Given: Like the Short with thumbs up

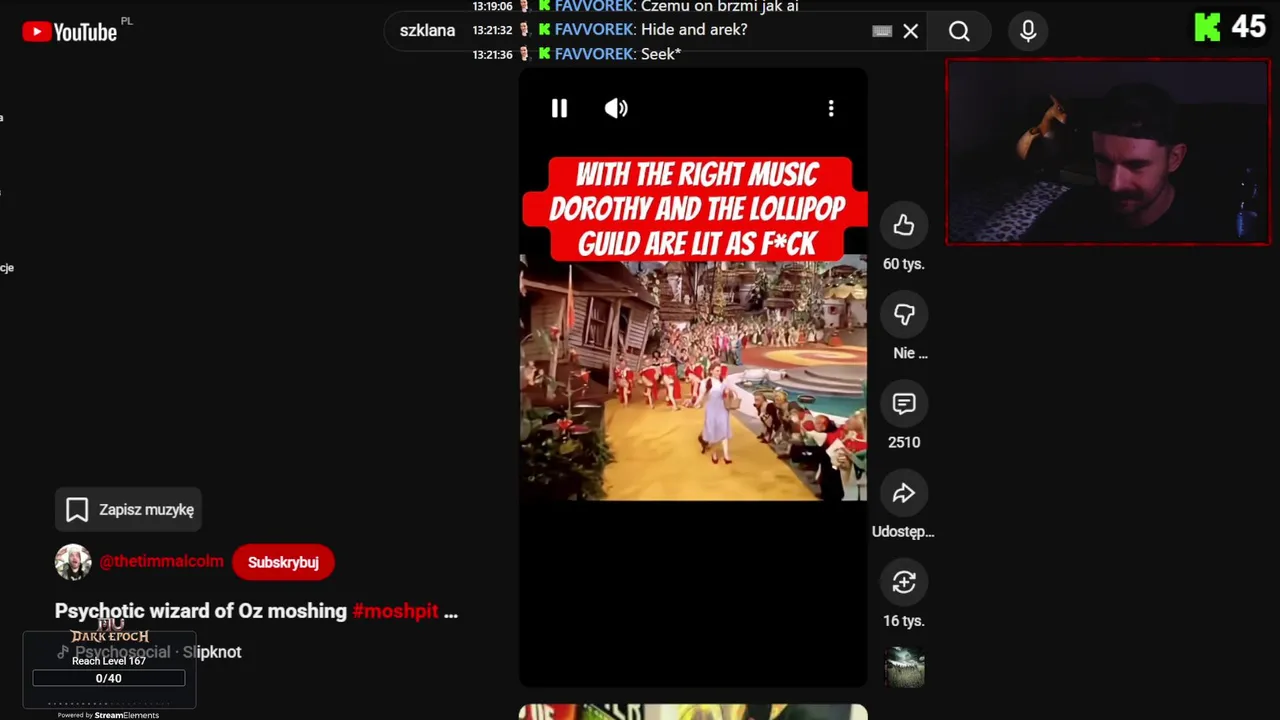Looking at the screenshot, I should pyautogui.click(x=904, y=225).
